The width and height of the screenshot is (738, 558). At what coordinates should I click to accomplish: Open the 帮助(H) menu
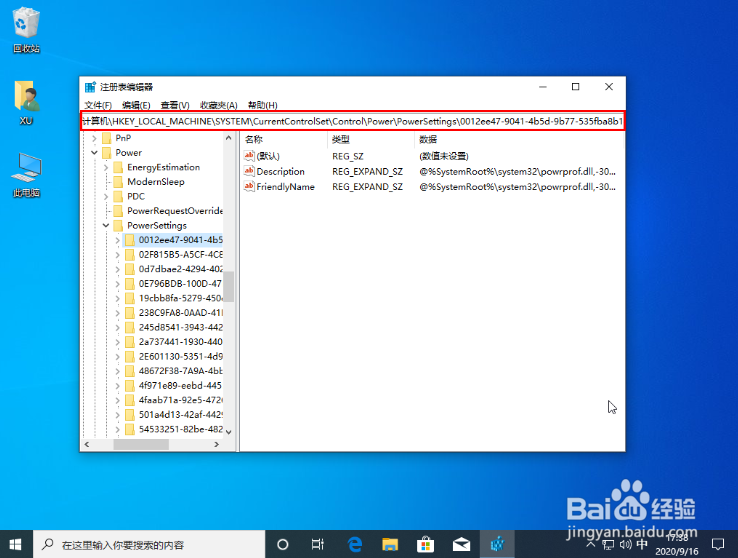[x=263, y=105]
